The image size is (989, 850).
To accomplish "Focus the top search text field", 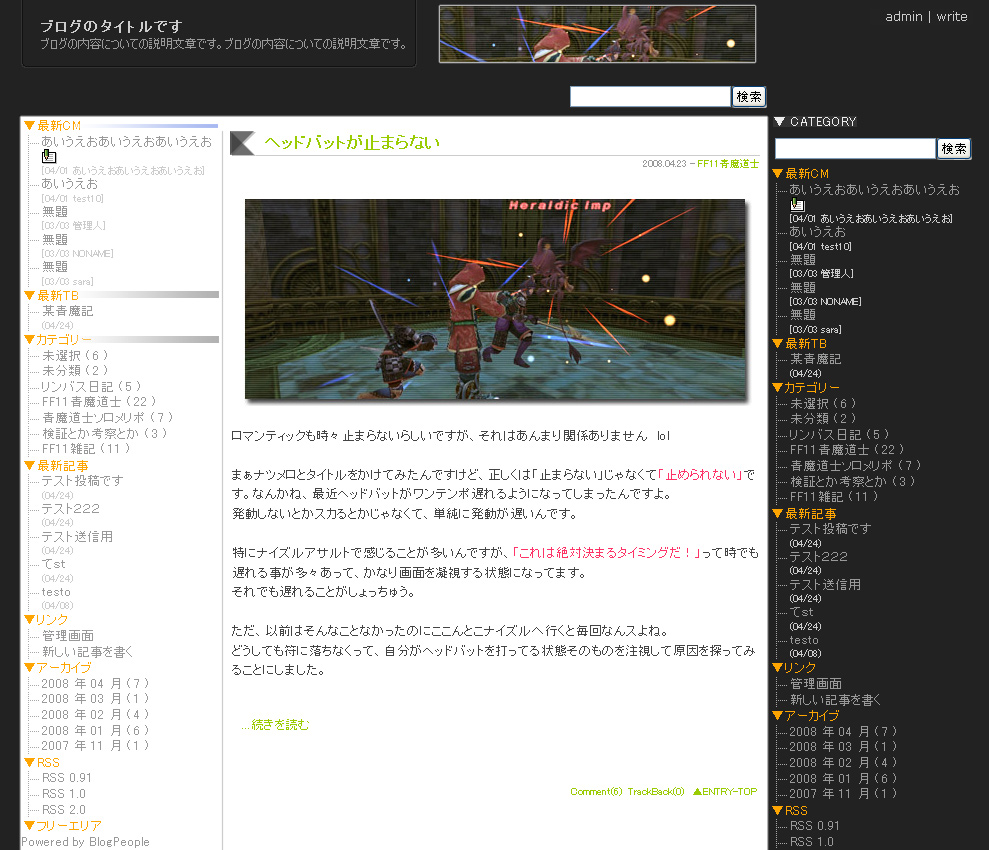I will coord(650,96).
